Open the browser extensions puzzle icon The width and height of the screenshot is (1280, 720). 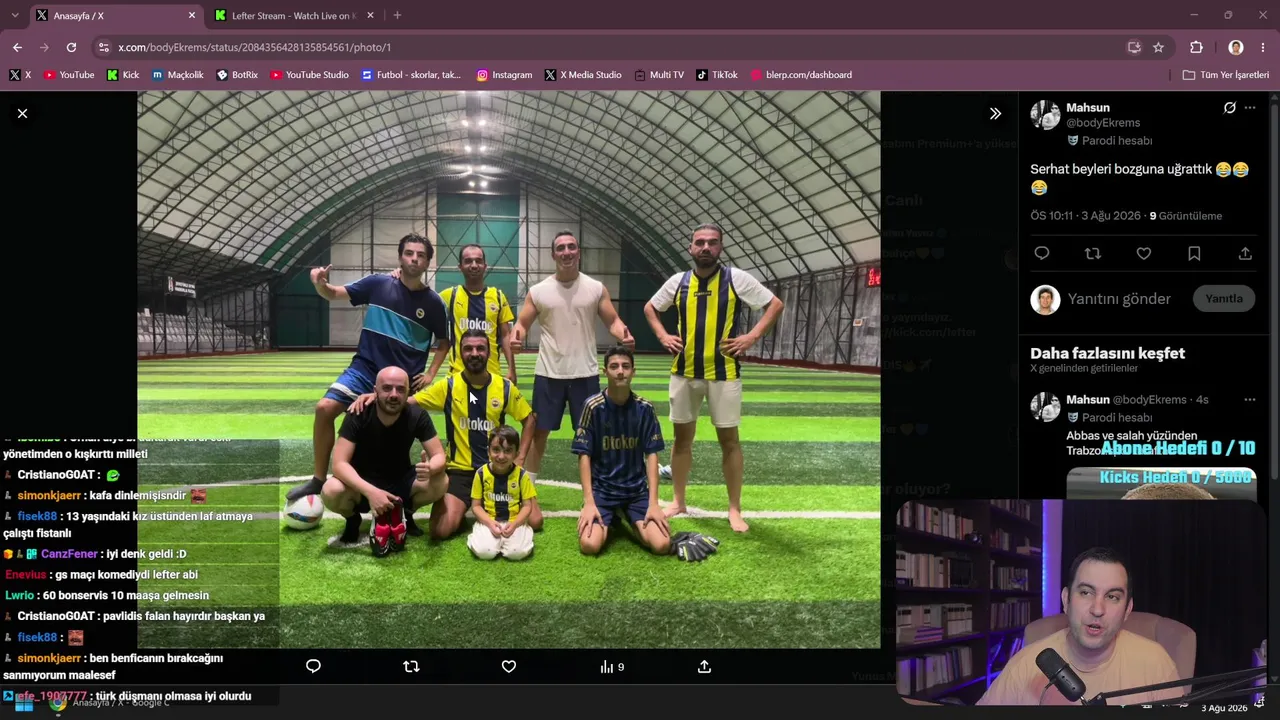1196,47
